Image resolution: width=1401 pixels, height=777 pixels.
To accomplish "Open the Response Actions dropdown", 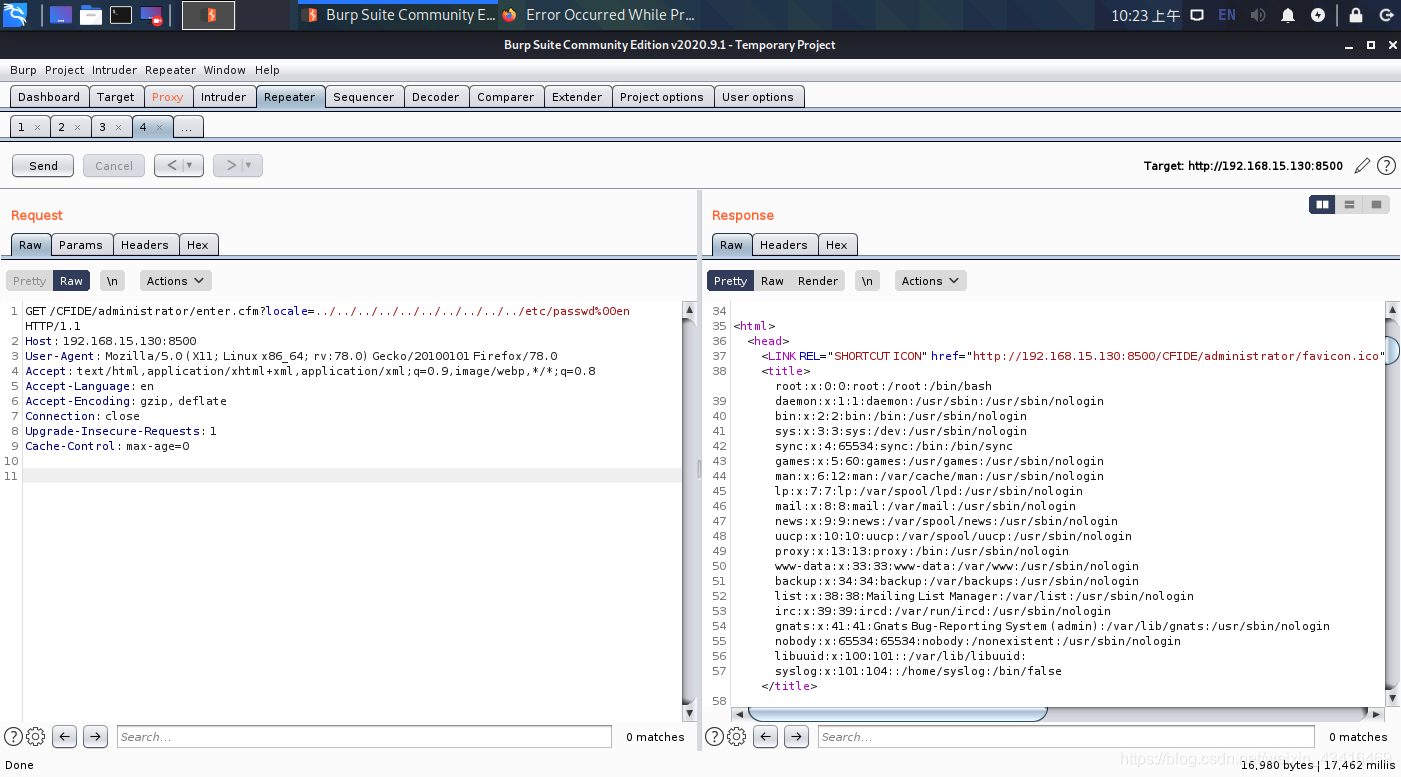I will [x=930, y=281].
